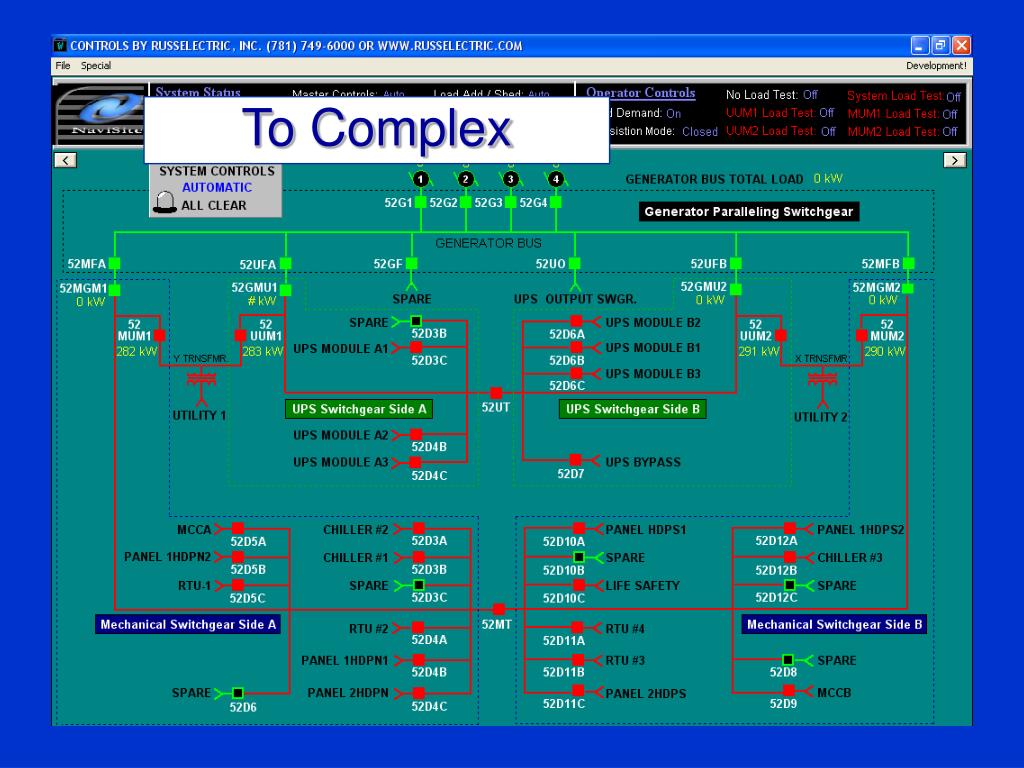This screenshot has width=1024, height=768.
Task: Click the 282 kW reading under MUM1
Action: point(136,351)
